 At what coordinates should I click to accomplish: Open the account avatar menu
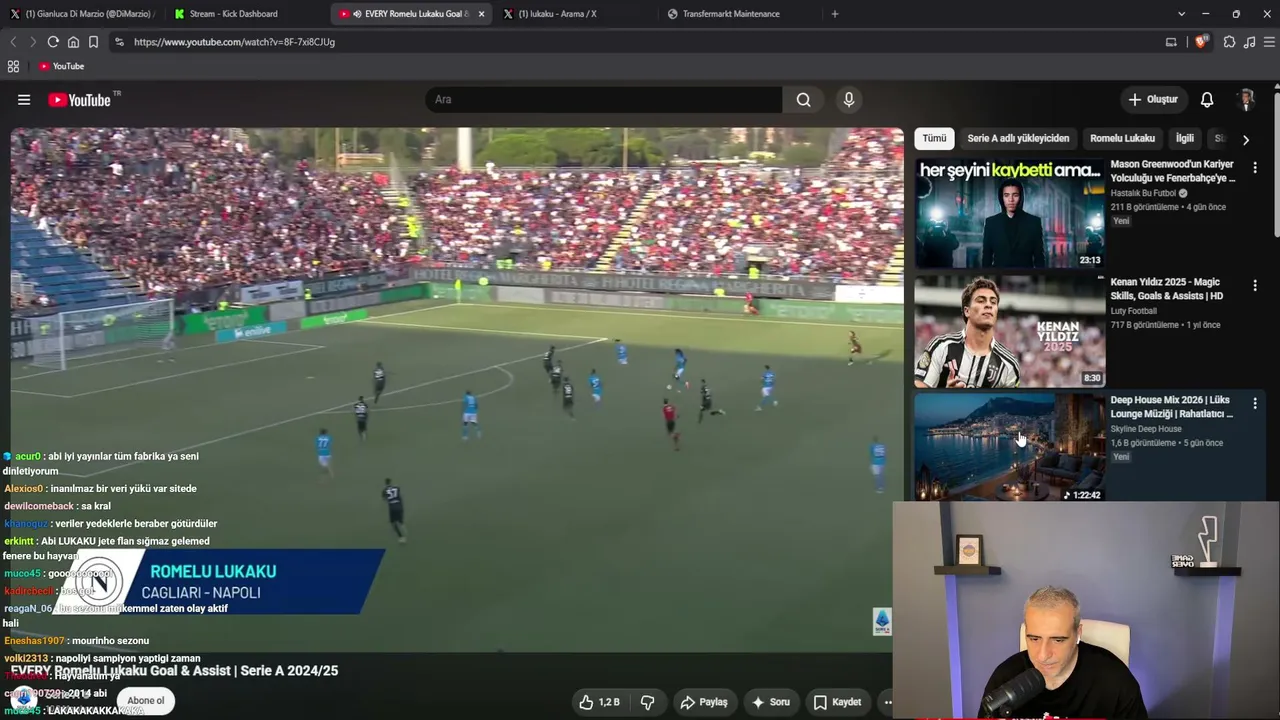tap(1246, 100)
